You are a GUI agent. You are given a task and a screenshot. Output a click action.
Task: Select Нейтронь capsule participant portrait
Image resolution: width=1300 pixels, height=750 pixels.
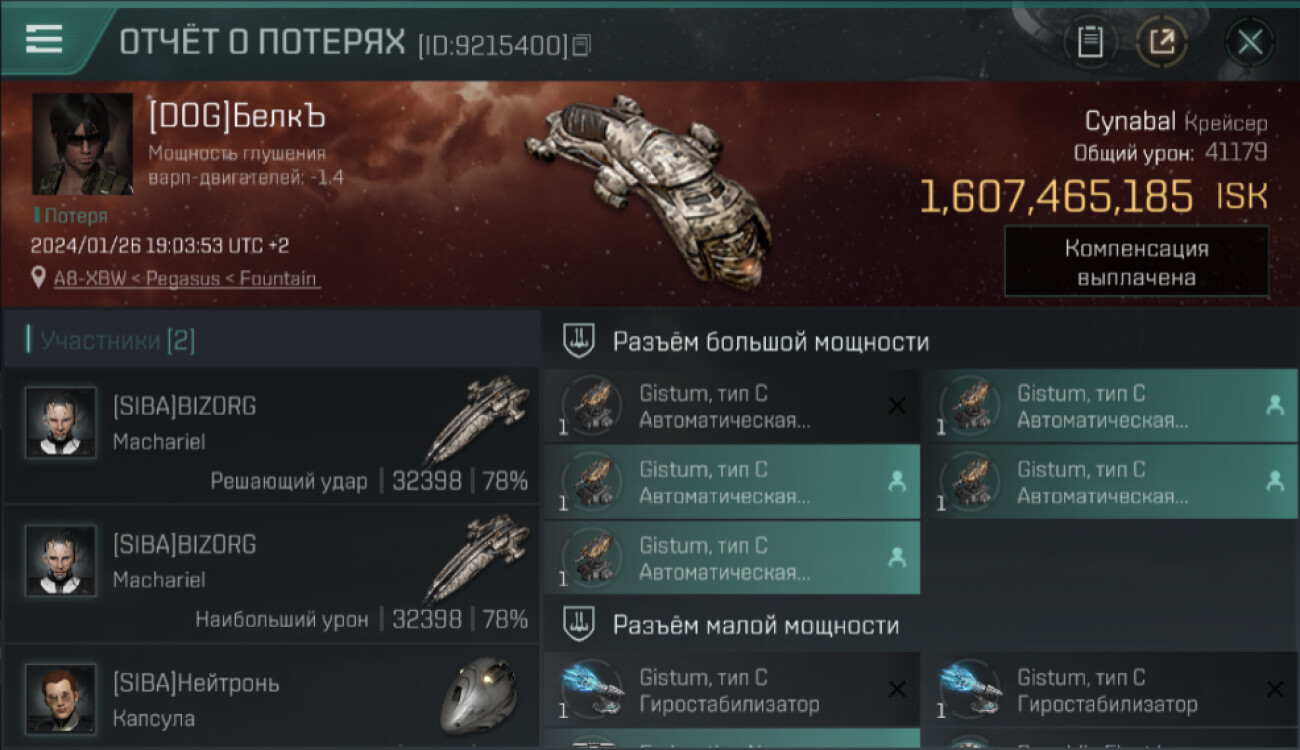pos(61,698)
